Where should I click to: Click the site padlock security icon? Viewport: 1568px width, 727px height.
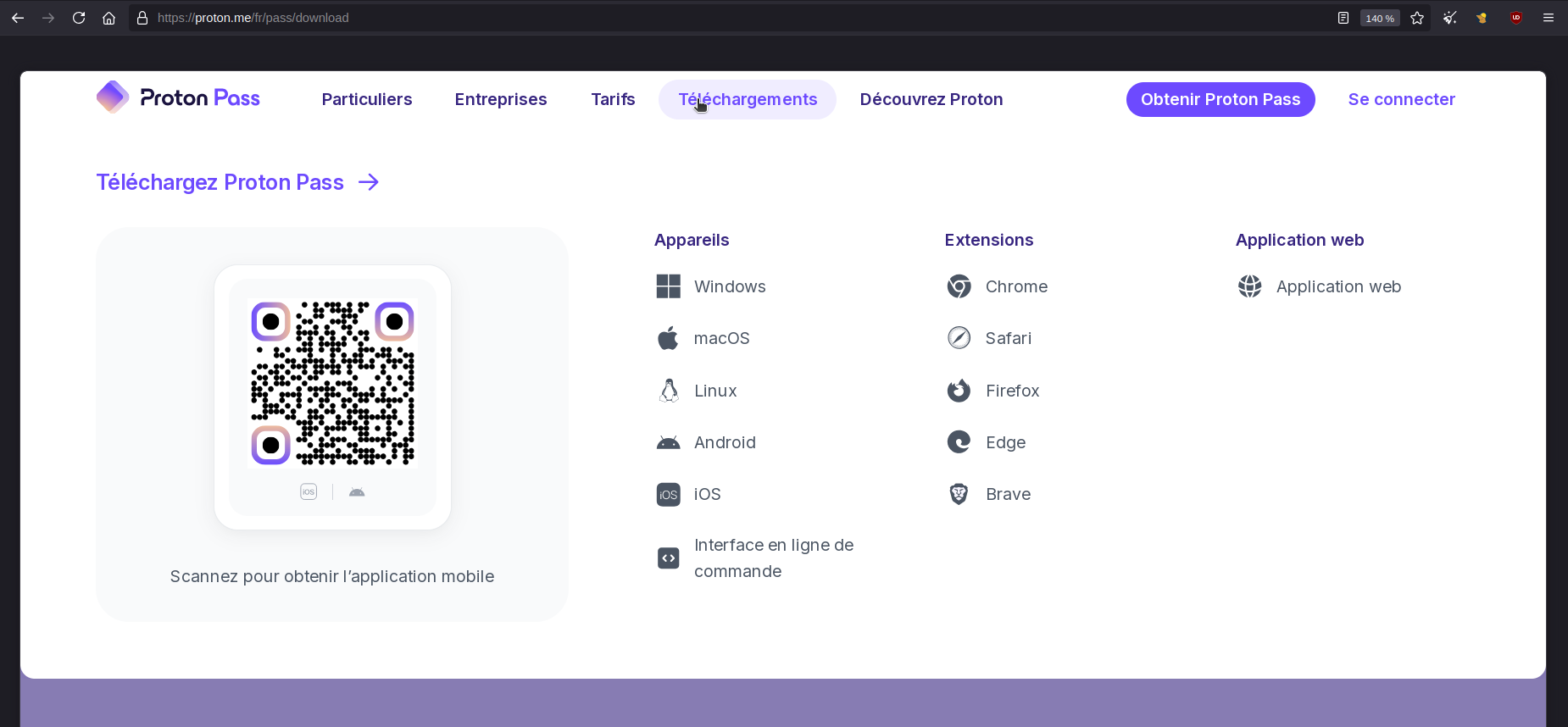click(142, 18)
